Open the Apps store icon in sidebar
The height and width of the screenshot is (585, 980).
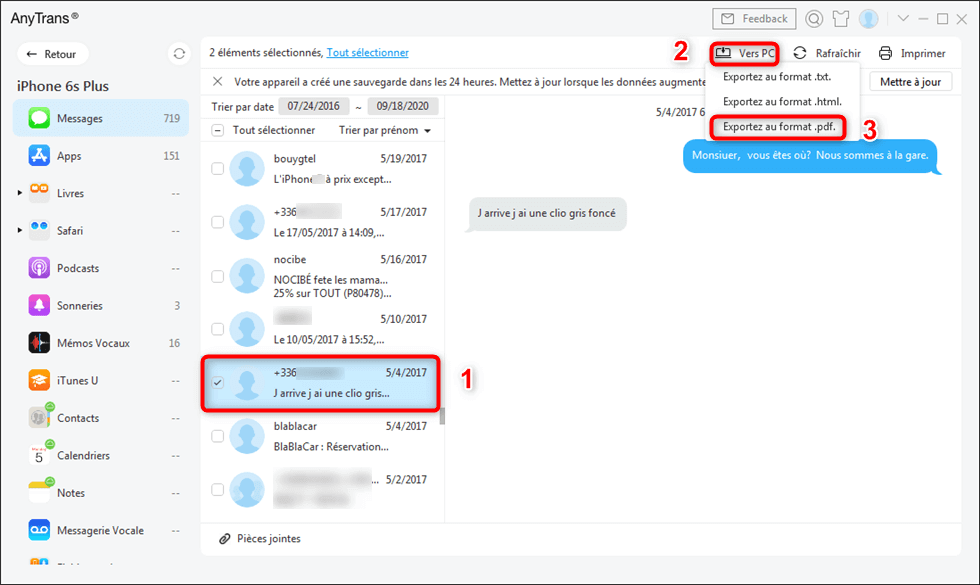(x=39, y=156)
